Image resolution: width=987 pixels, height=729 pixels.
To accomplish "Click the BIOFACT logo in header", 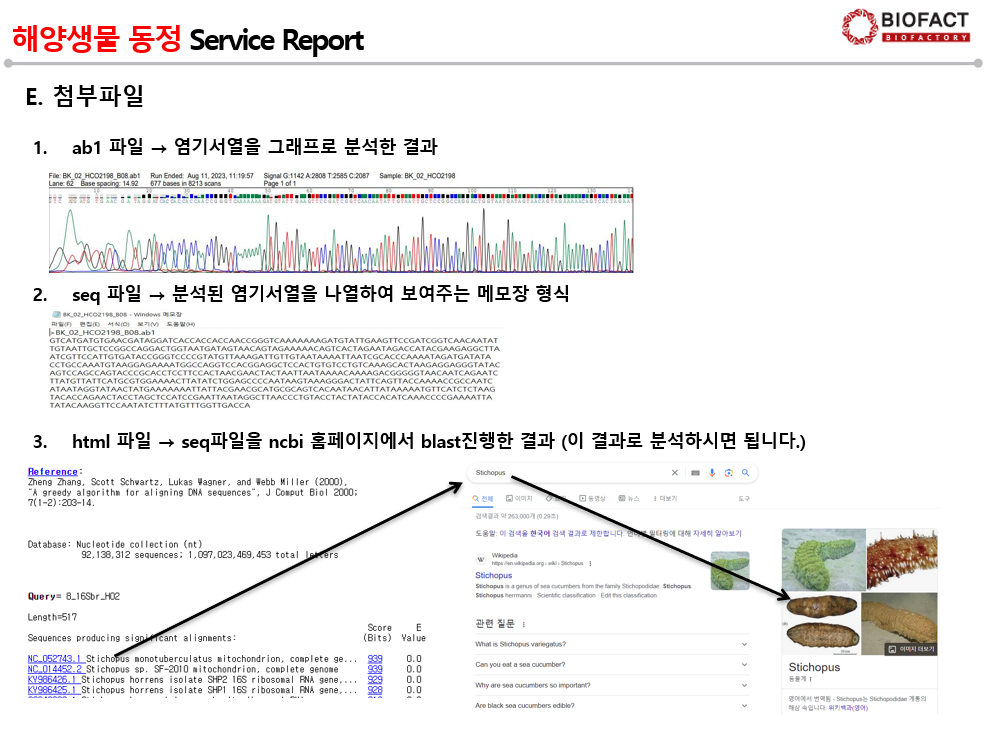I will (906, 27).
